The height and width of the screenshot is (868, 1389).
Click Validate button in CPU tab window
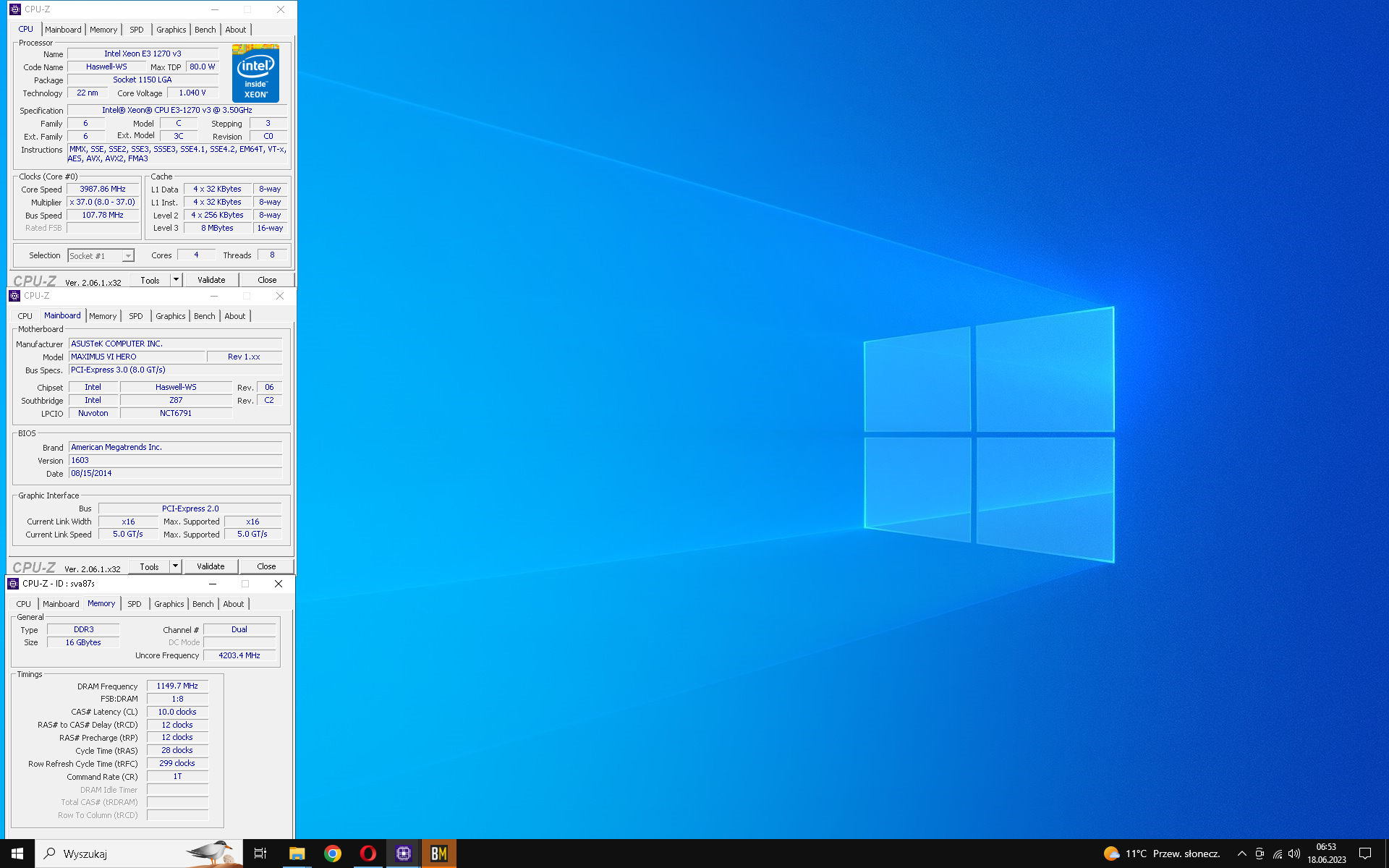[211, 280]
